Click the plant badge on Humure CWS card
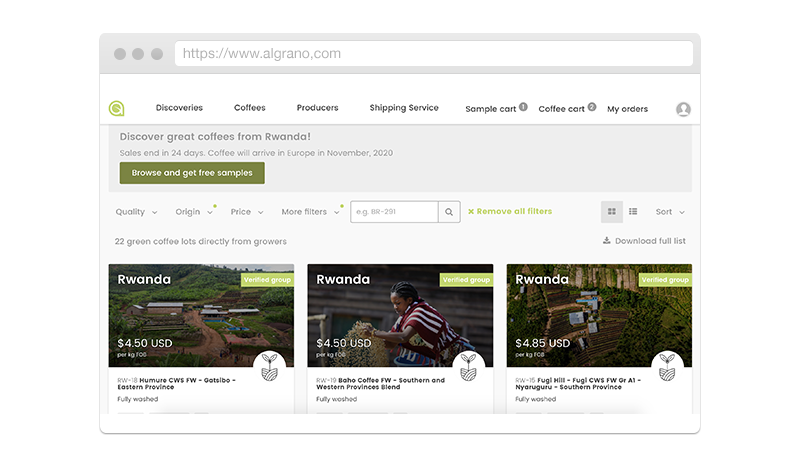800x470 pixels. click(x=269, y=367)
